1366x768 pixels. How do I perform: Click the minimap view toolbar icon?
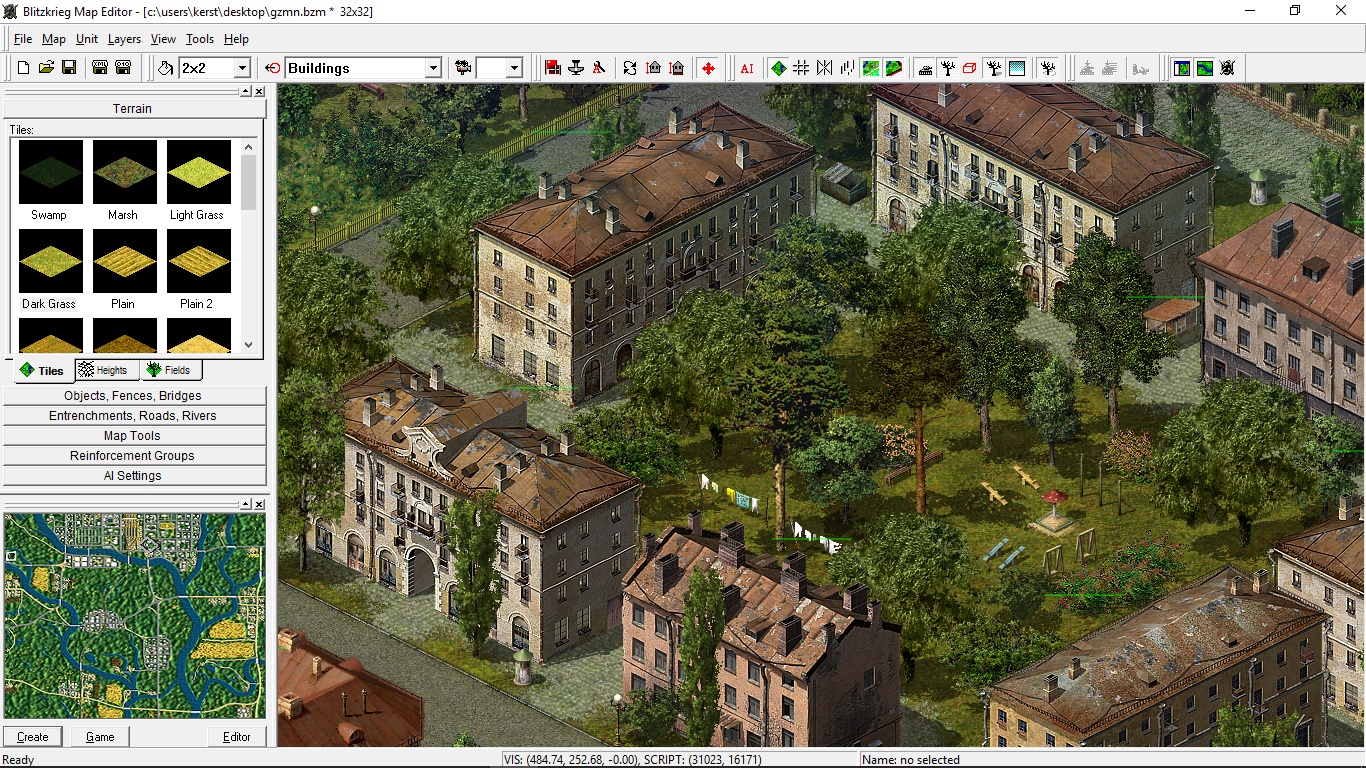coord(1205,68)
